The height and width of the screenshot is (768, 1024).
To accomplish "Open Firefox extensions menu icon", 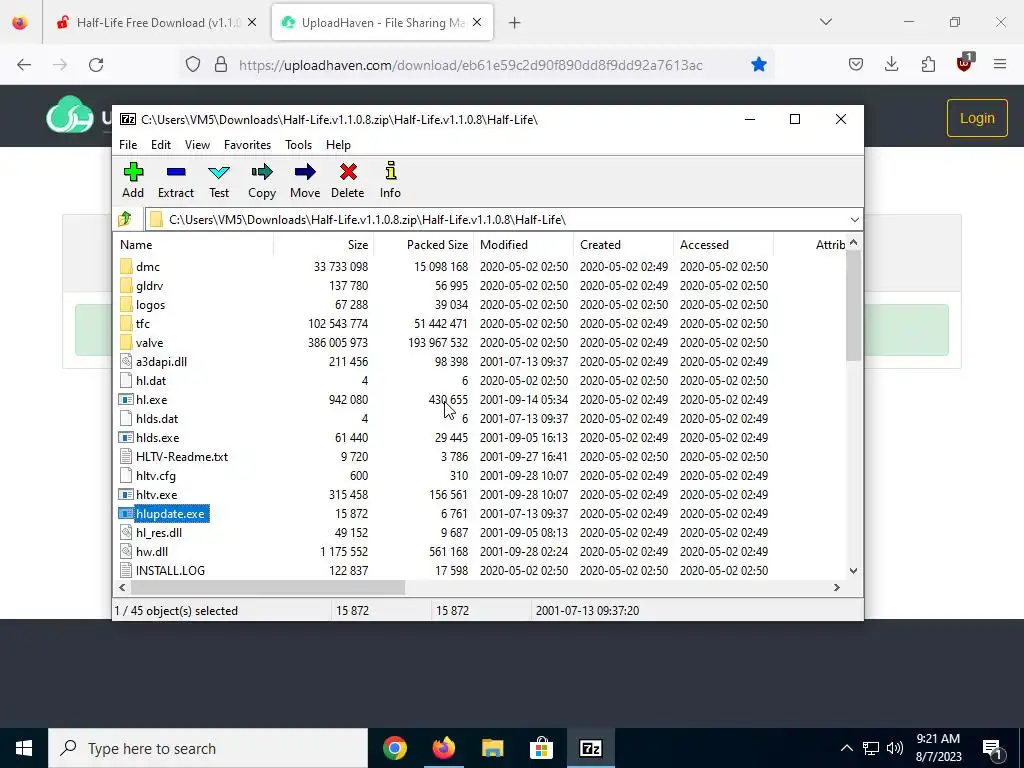I will [x=928, y=65].
